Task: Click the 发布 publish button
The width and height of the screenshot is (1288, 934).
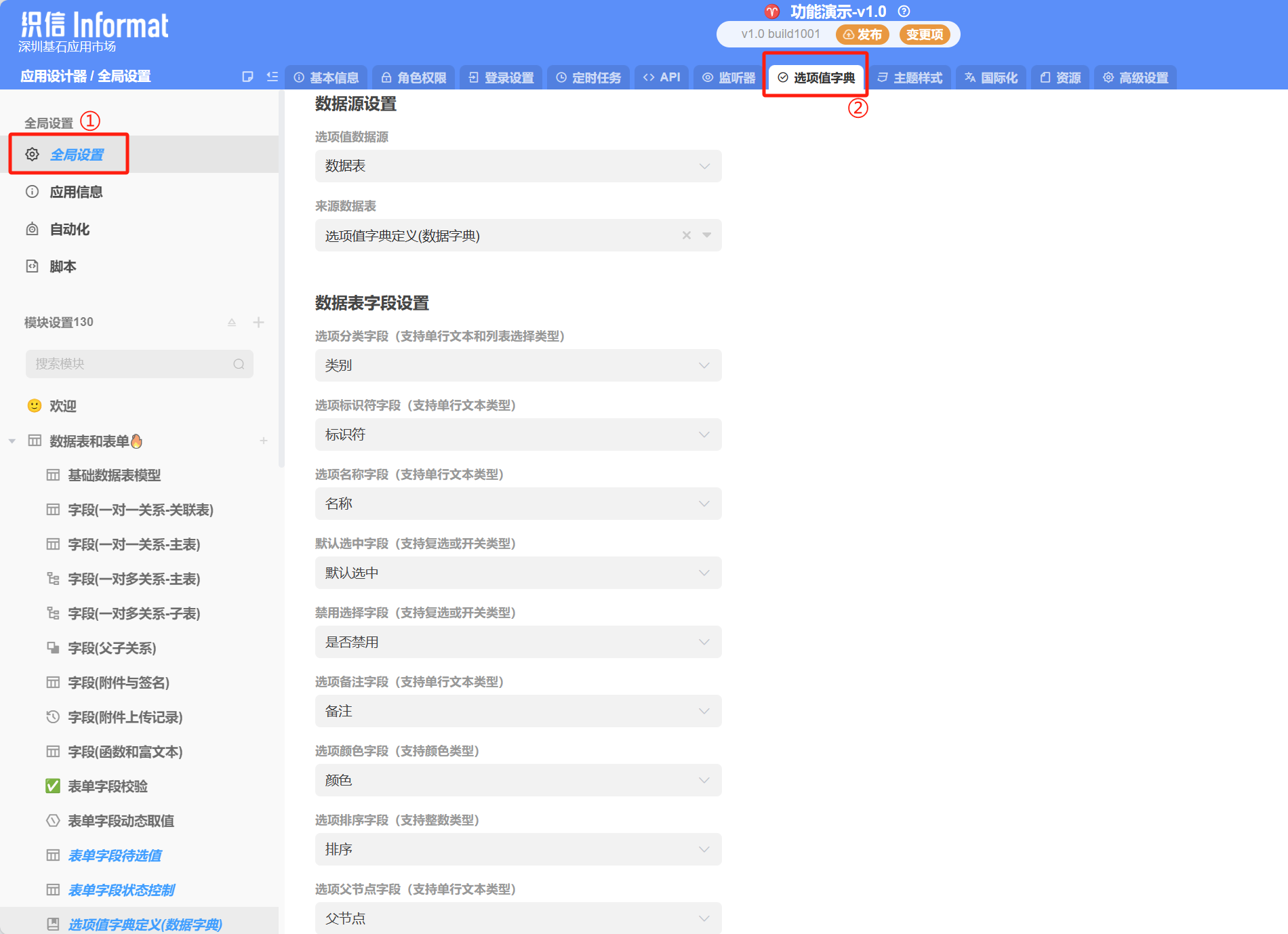Action: click(x=862, y=35)
